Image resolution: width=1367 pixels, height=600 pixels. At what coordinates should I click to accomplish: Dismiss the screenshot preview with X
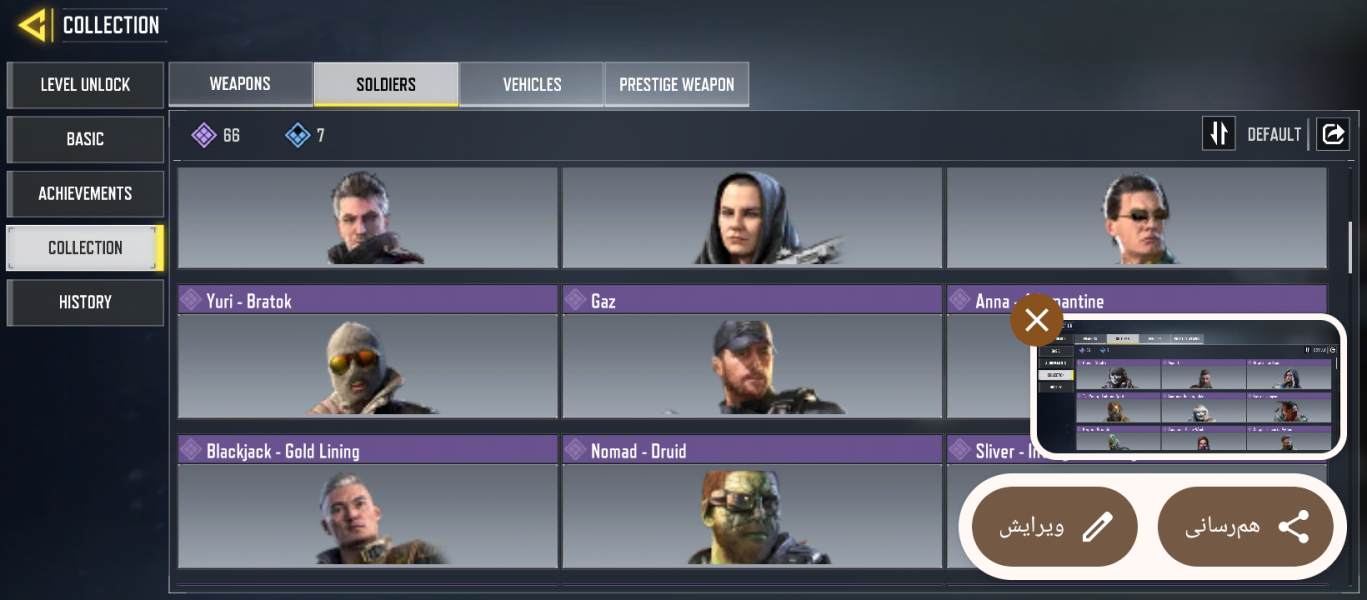(x=1037, y=321)
